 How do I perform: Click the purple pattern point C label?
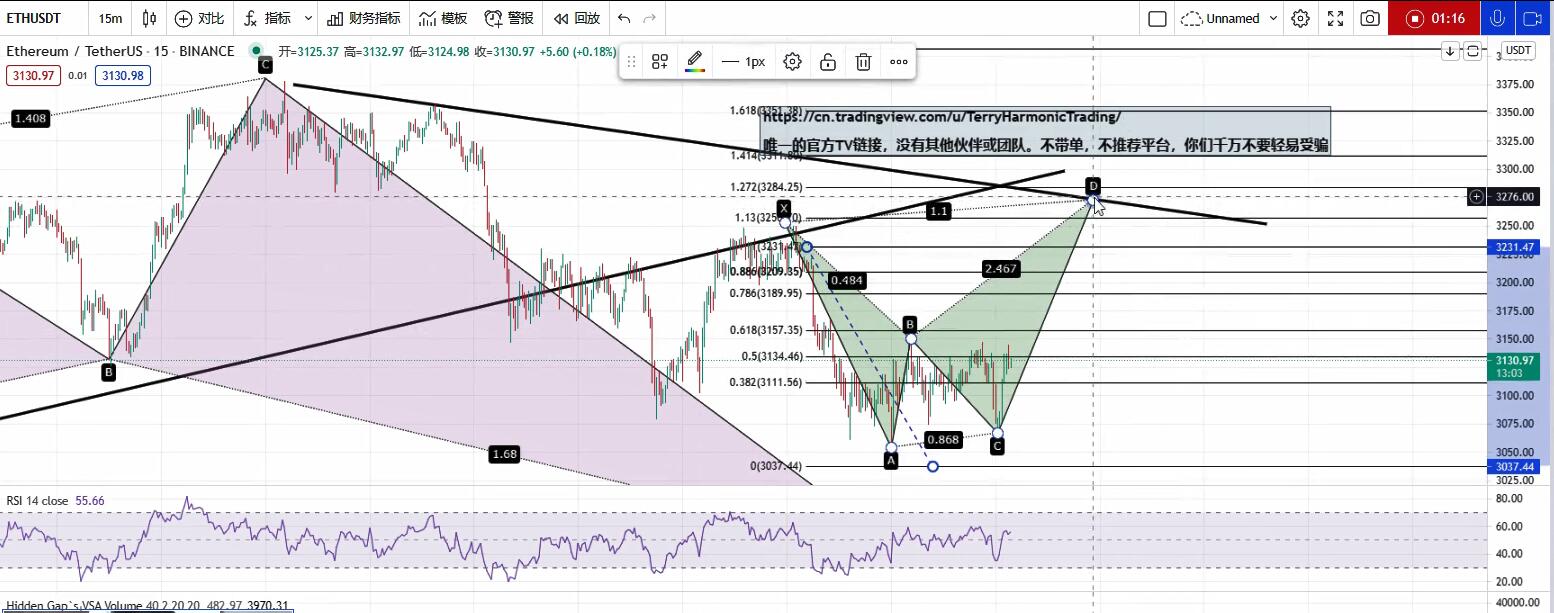point(265,65)
